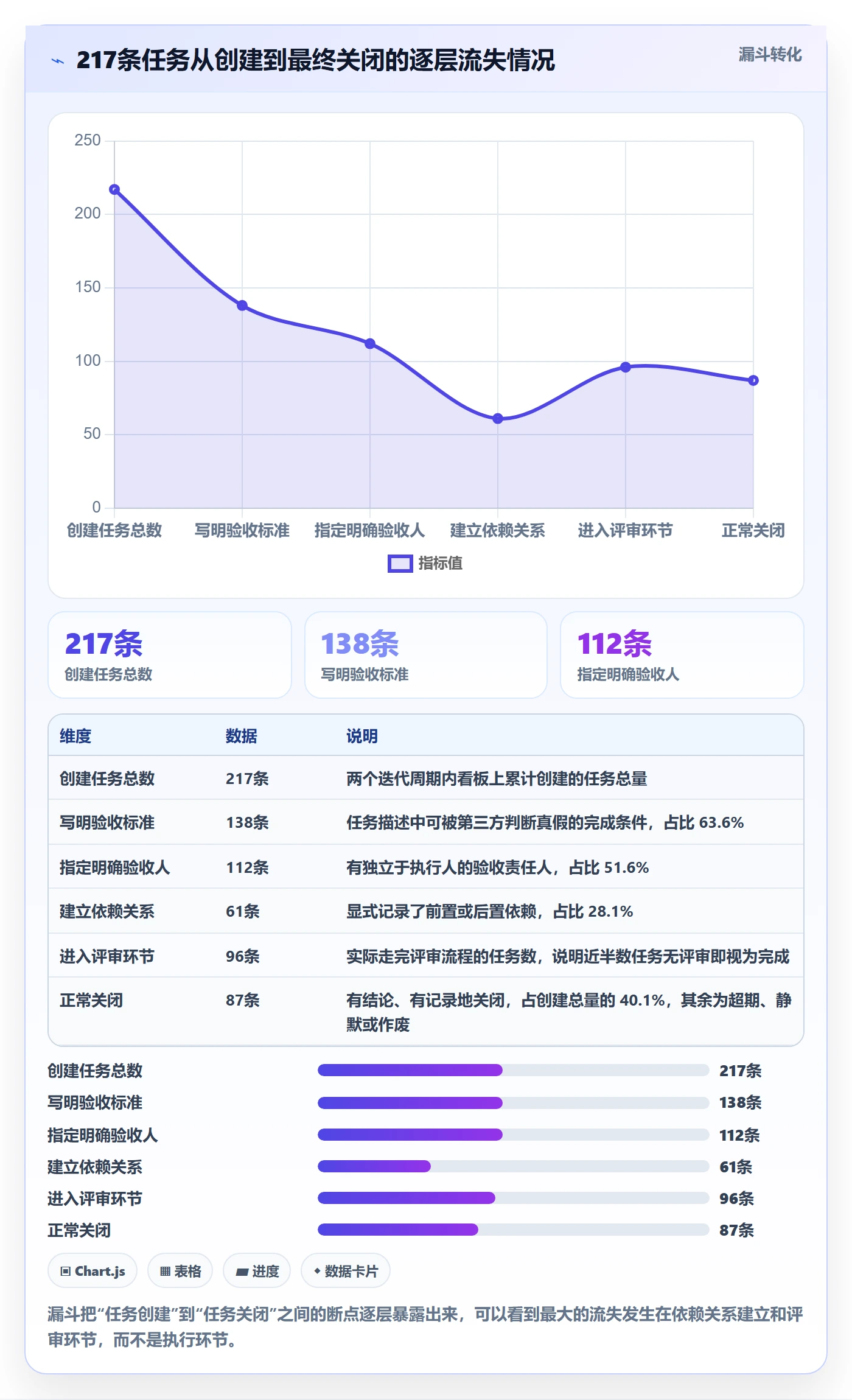This screenshot has height=1400, width=852.
Task: Click the 漏斗转化 tag in the header
Action: [770, 55]
